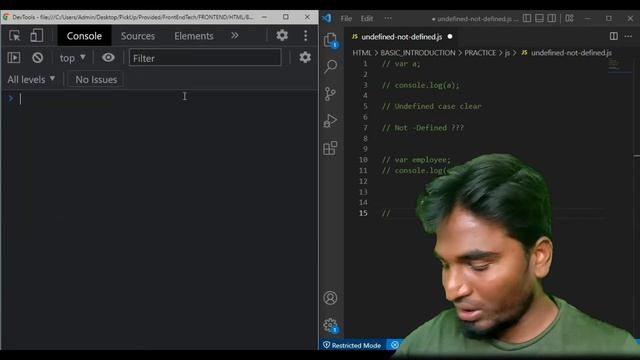Click PRACTICE in the breadcrumb

[x=480, y=53]
